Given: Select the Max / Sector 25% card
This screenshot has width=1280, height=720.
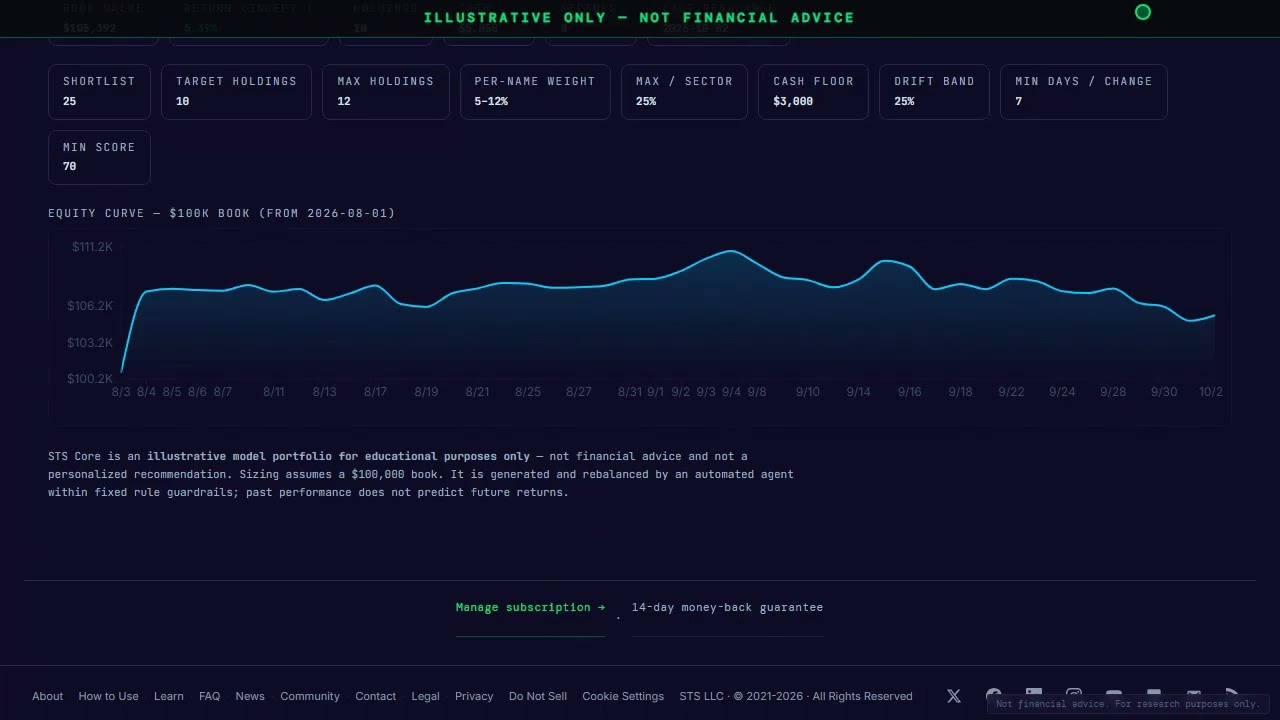Looking at the screenshot, I should pos(684,92).
